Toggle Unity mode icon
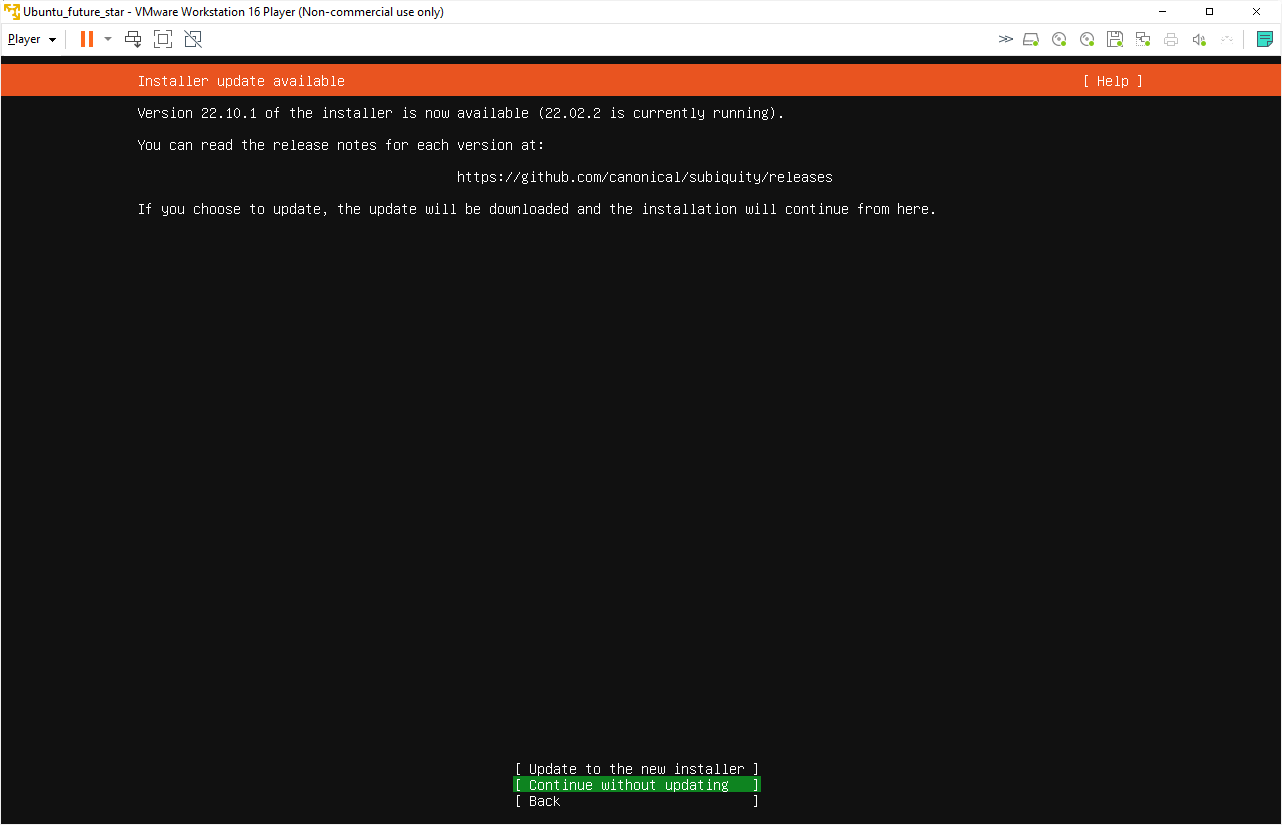 point(193,39)
